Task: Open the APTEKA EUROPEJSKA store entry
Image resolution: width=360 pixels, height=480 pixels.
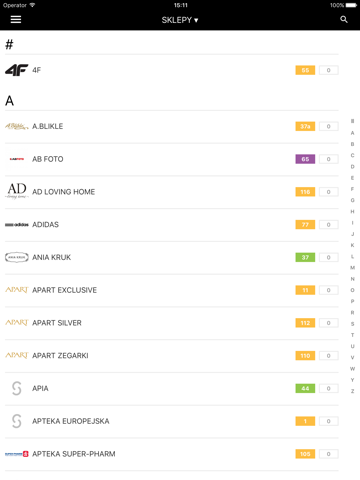Action: pyautogui.click(x=172, y=421)
